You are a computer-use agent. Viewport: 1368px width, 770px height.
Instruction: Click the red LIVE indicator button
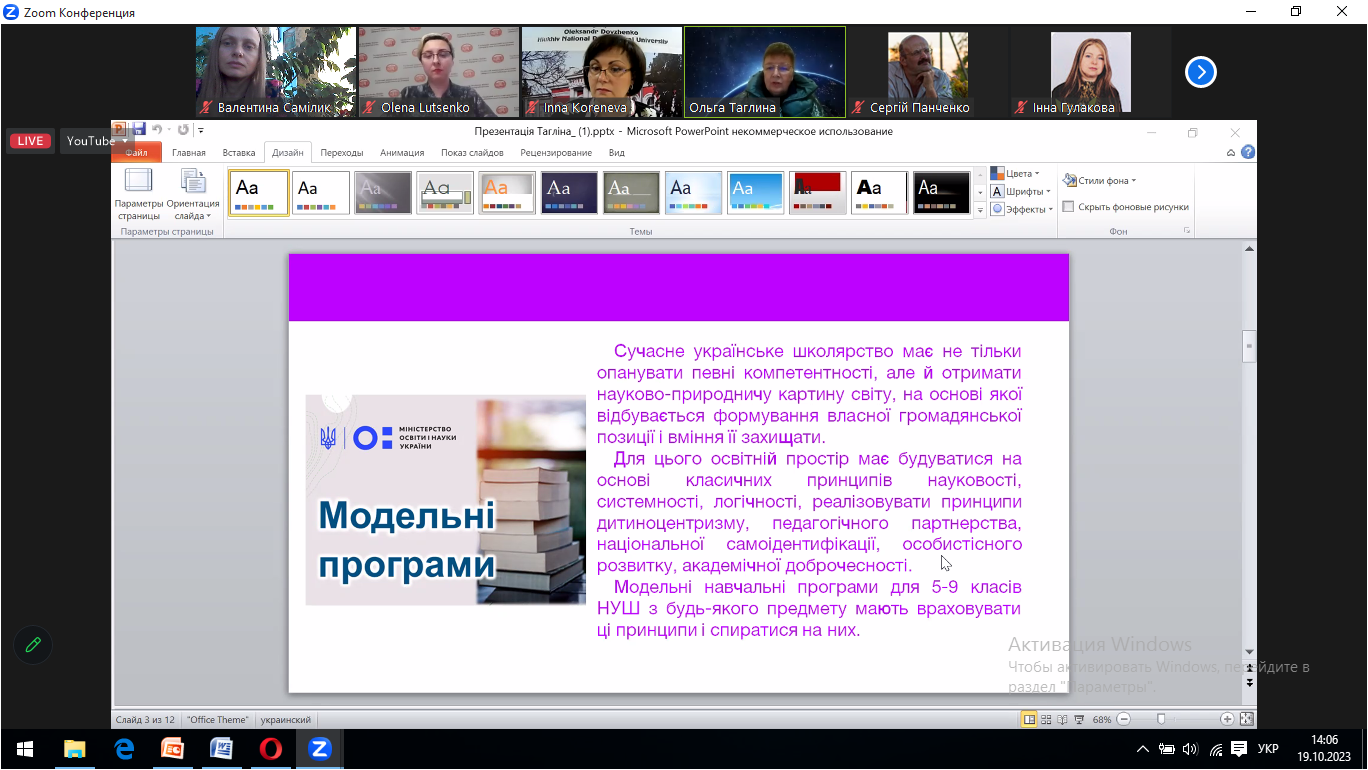[30, 141]
